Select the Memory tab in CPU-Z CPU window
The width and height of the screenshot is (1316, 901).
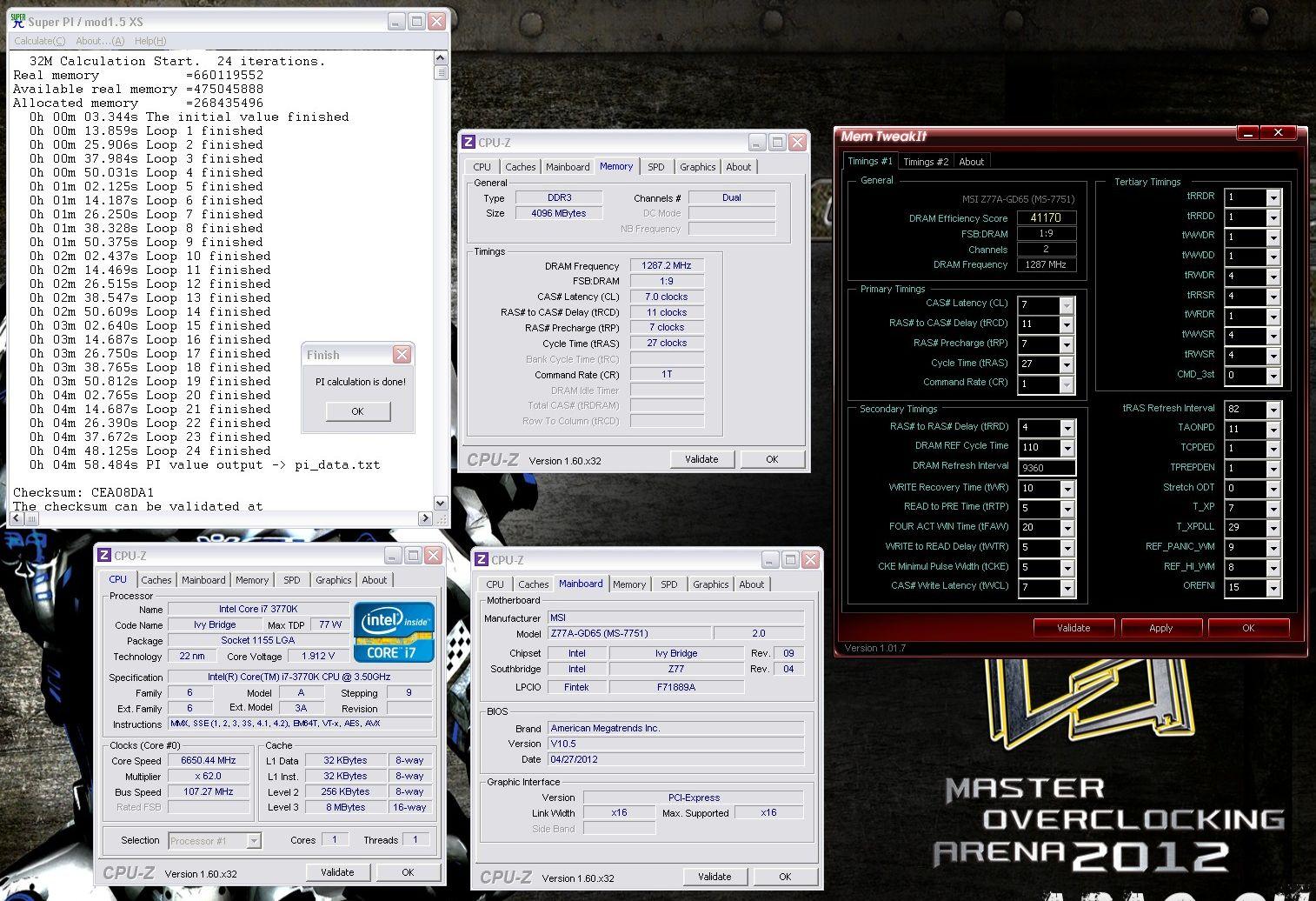click(252, 580)
